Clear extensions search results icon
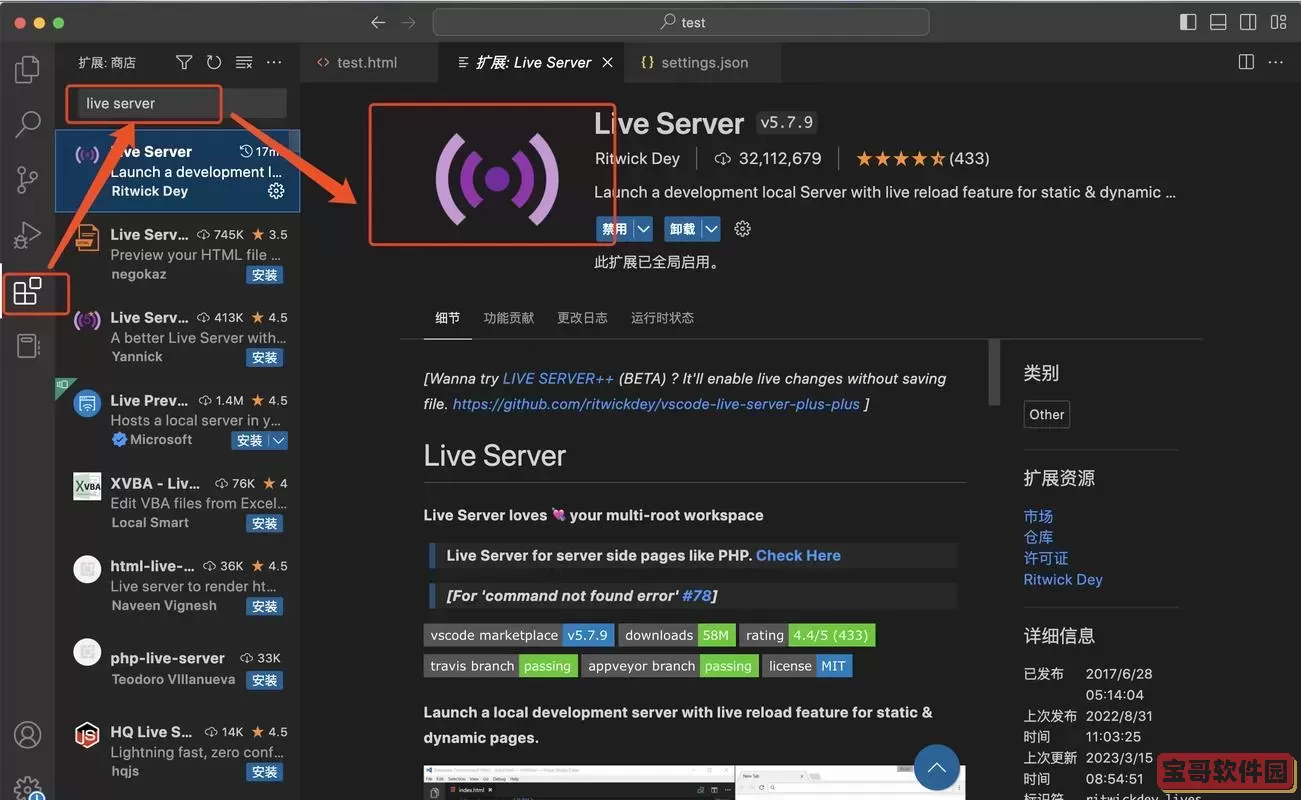This screenshot has height=800, width=1301. [x=244, y=62]
